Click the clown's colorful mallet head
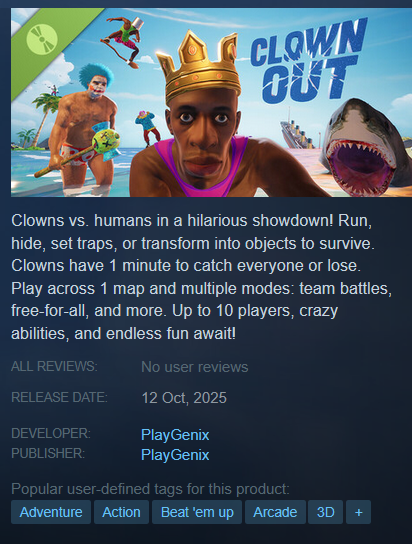412x544 pixels. click(x=106, y=141)
